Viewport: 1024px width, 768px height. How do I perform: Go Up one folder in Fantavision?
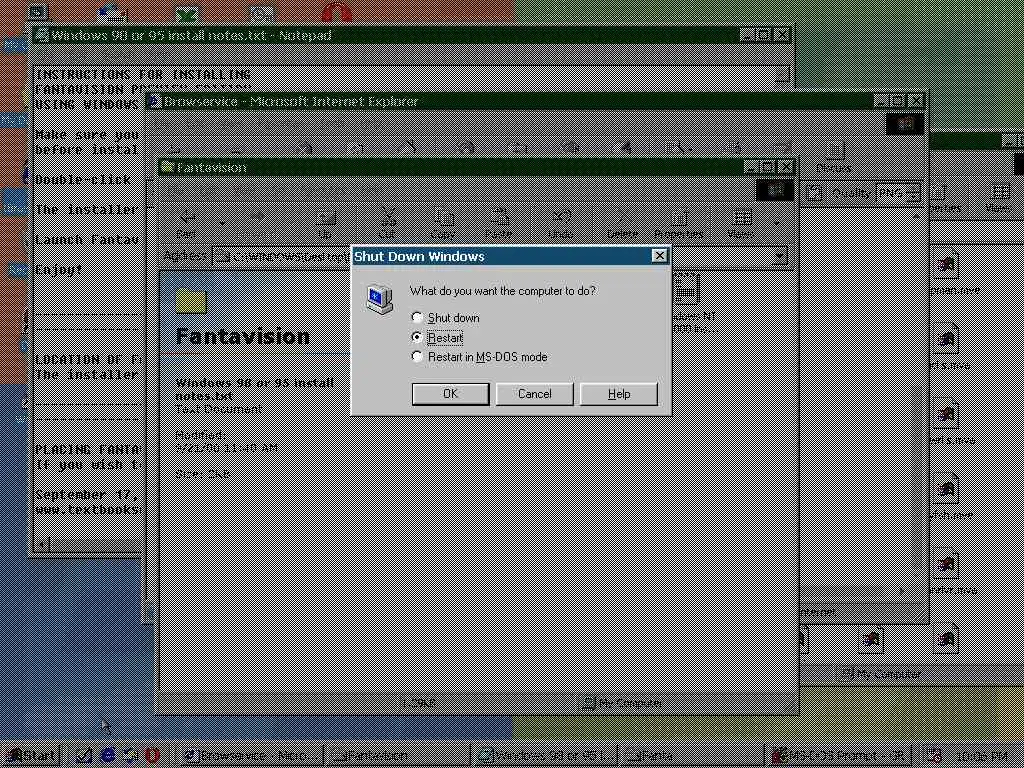325,223
